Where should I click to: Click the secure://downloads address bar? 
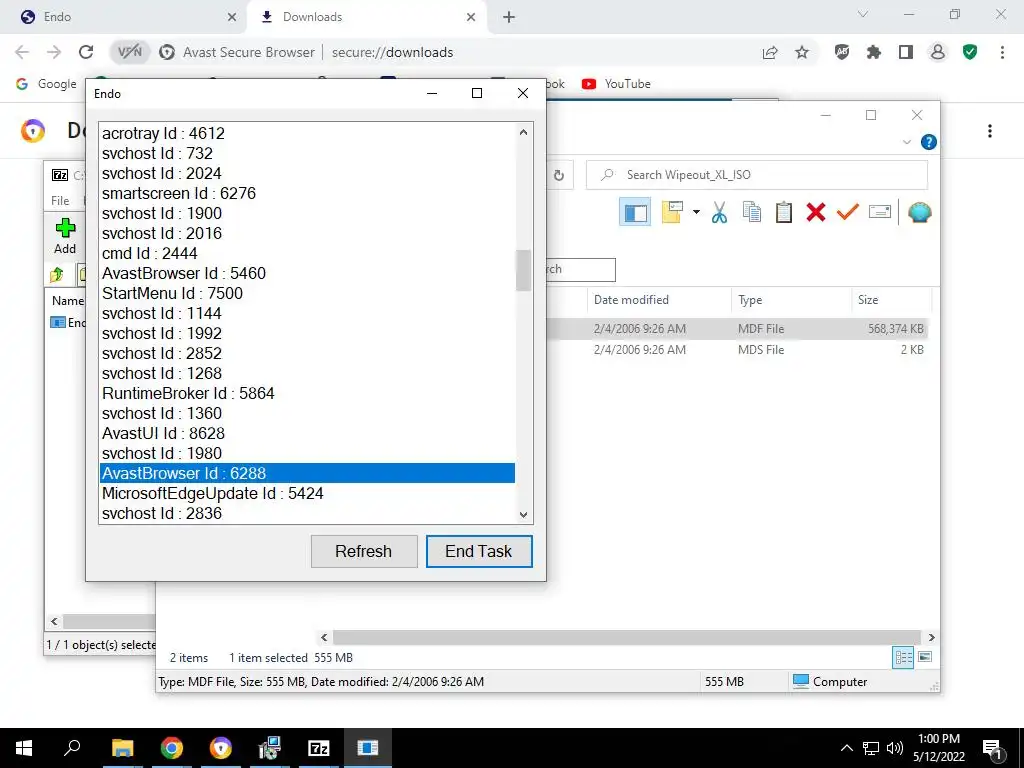(x=392, y=52)
